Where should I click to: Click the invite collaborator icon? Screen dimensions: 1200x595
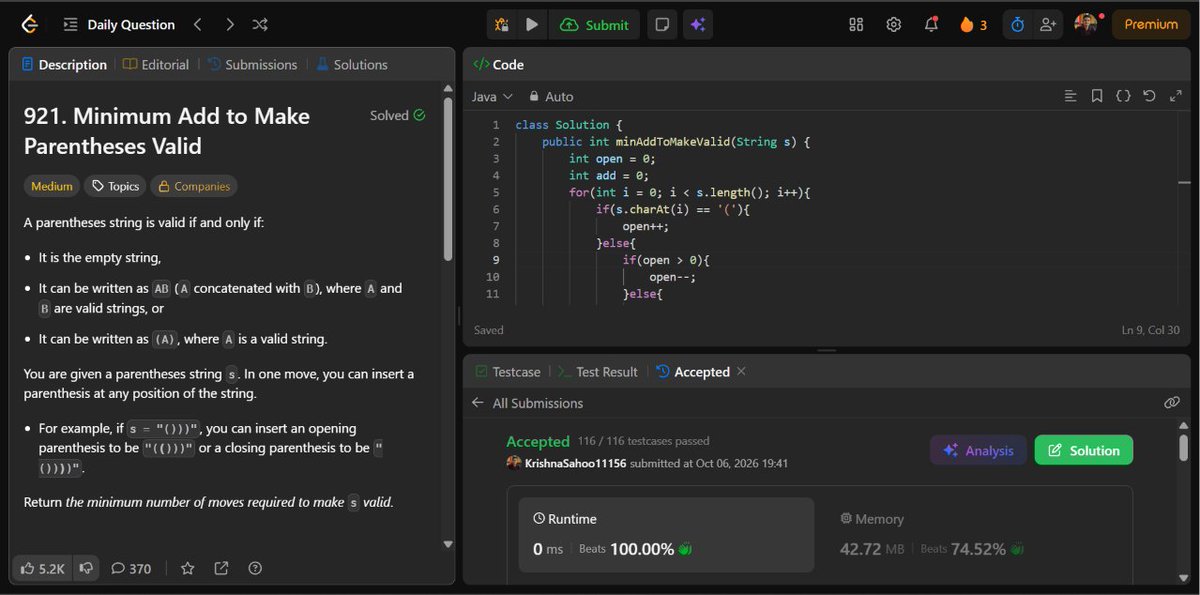click(x=1047, y=24)
